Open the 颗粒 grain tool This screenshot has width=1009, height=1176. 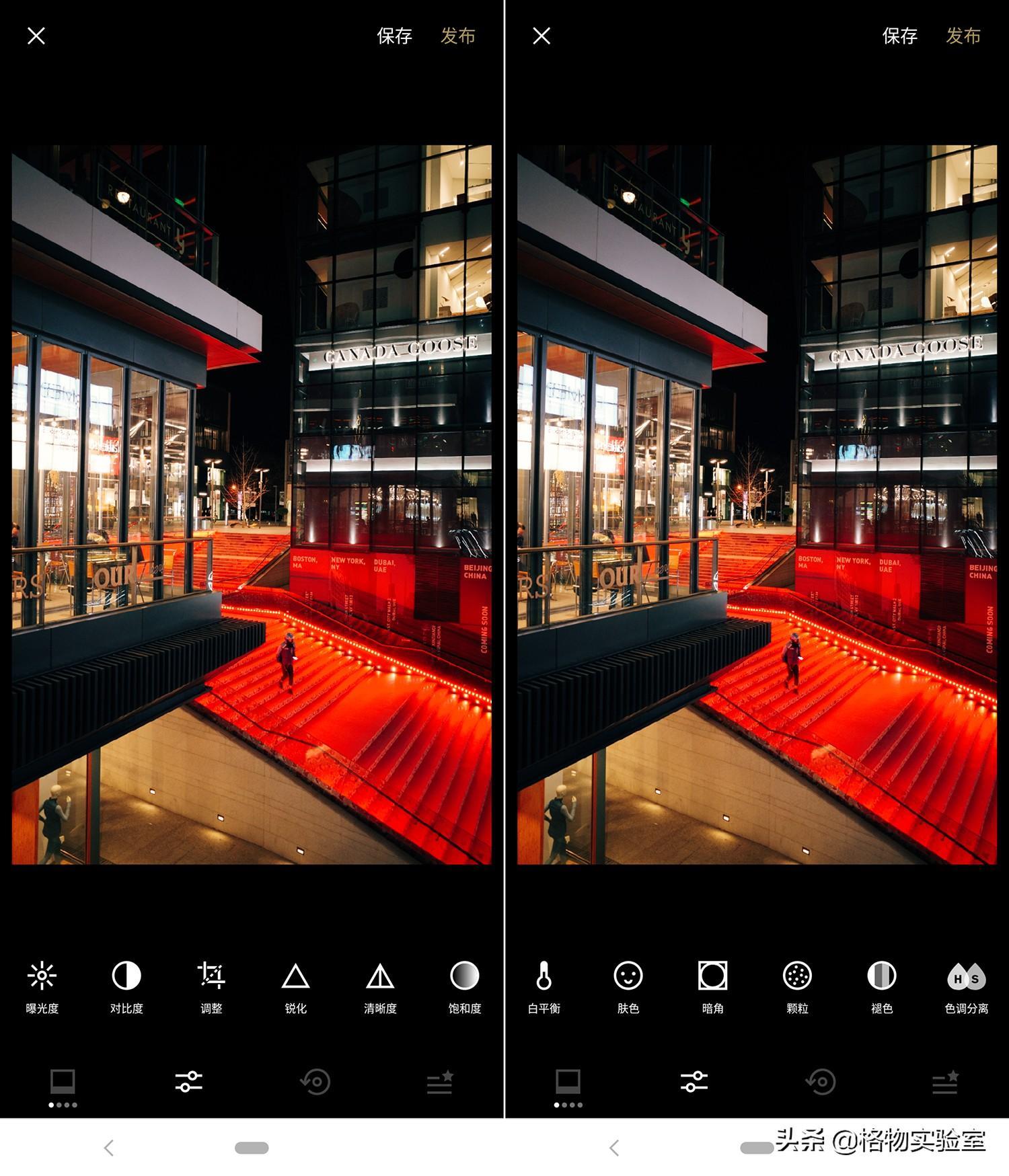pyautogui.click(x=797, y=986)
